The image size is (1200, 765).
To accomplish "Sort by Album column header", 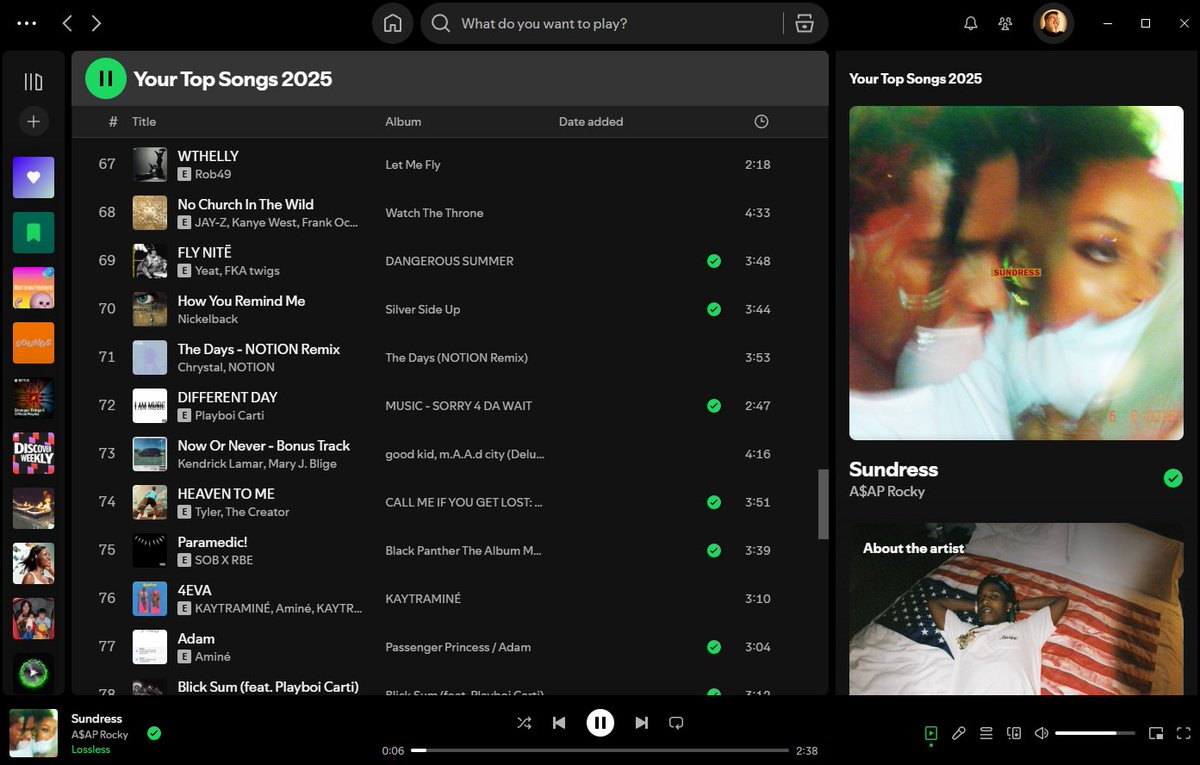I will click(x=403, y=122).
